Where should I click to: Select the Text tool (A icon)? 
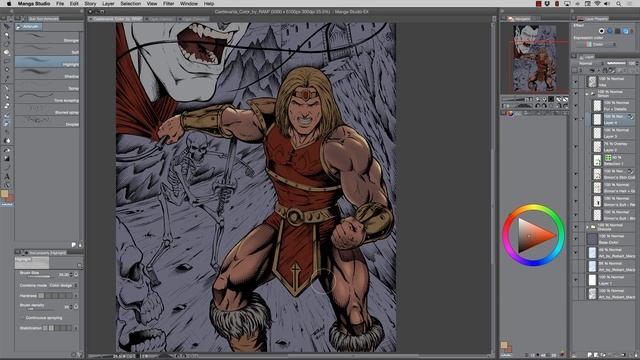click(7, 177)
